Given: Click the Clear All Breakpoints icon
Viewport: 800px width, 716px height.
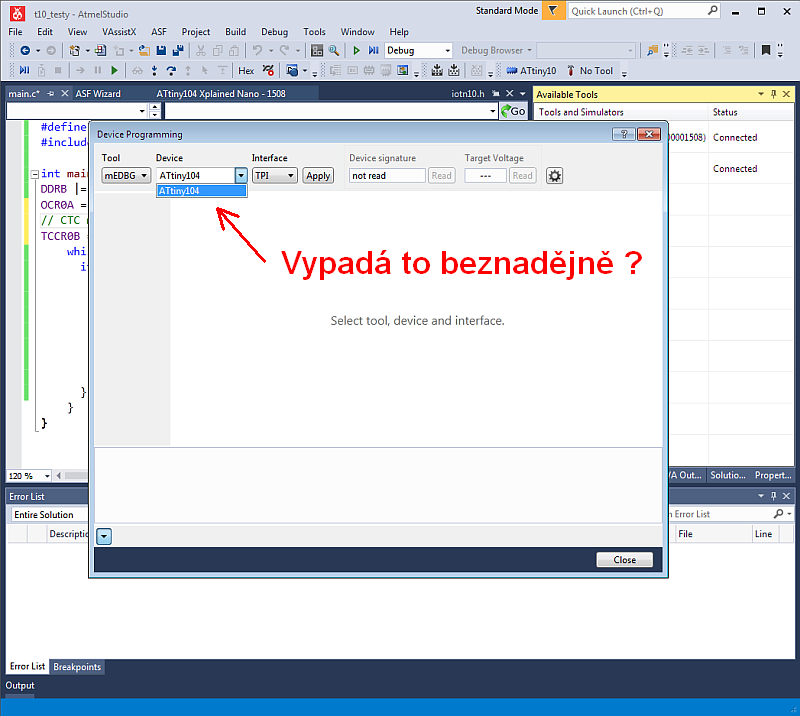Looking at the screenshot, I should coord(268,70).
